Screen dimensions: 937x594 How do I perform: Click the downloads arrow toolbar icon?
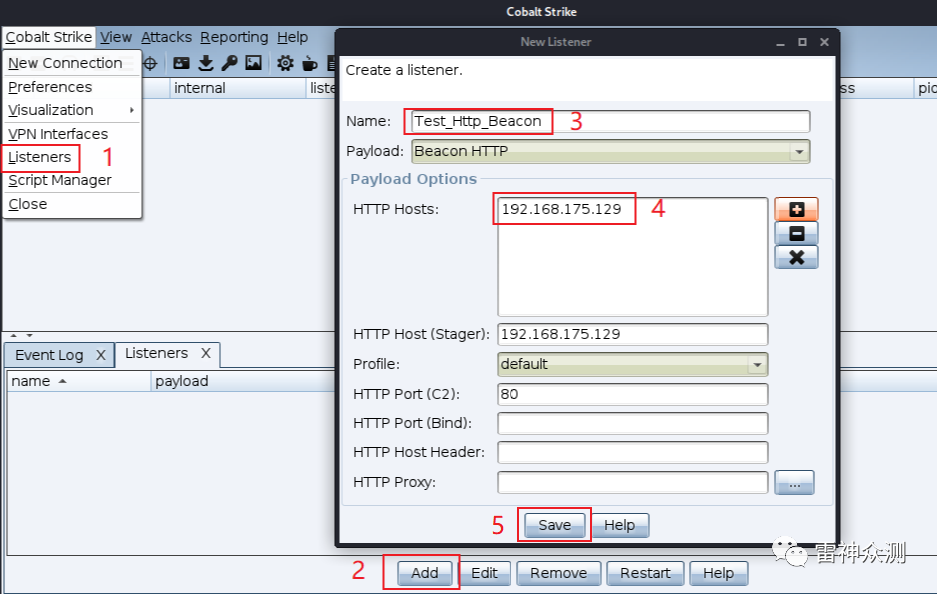click(x=206, y=63)
